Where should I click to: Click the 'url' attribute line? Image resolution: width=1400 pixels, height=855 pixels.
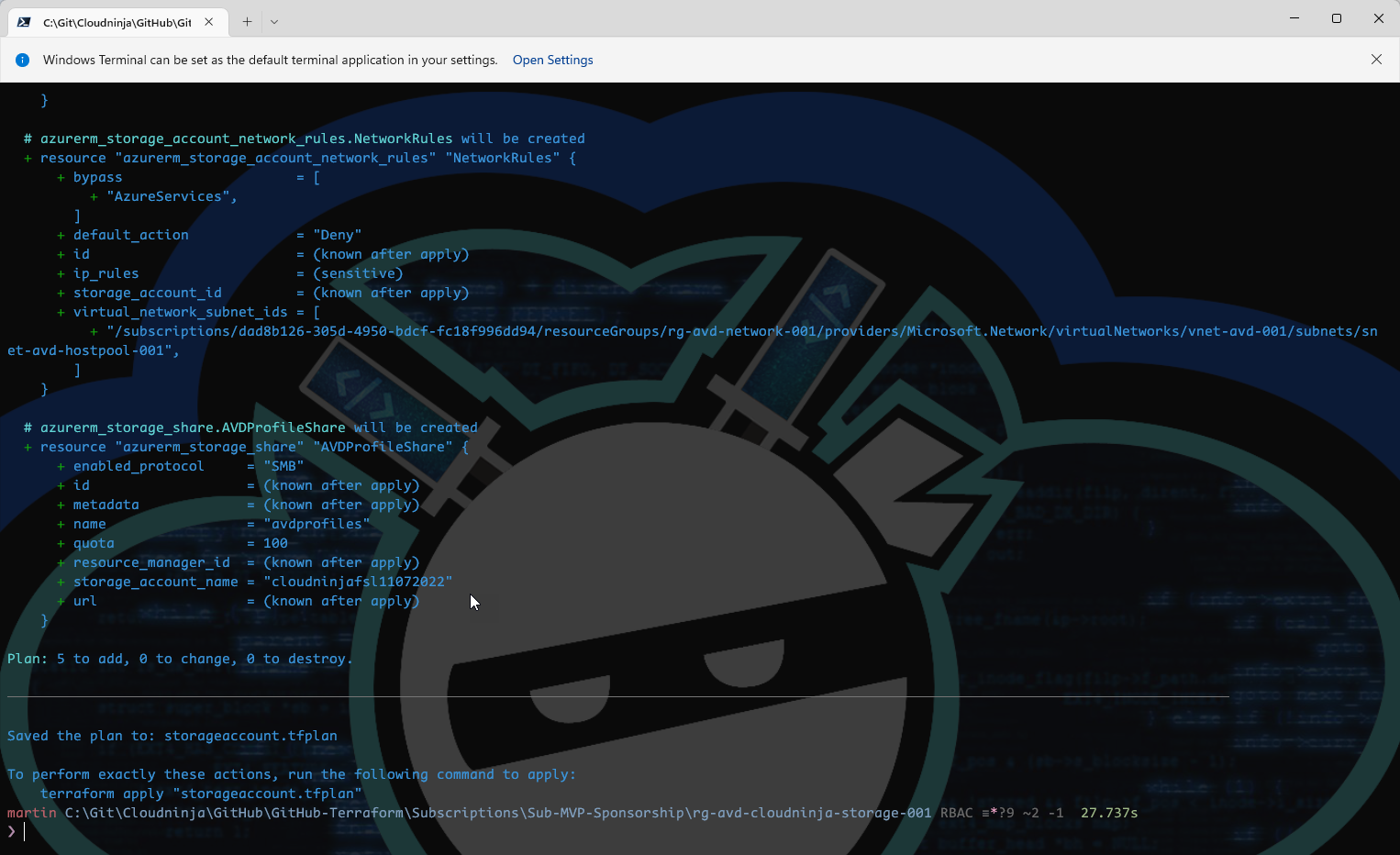tap(238, 601)
